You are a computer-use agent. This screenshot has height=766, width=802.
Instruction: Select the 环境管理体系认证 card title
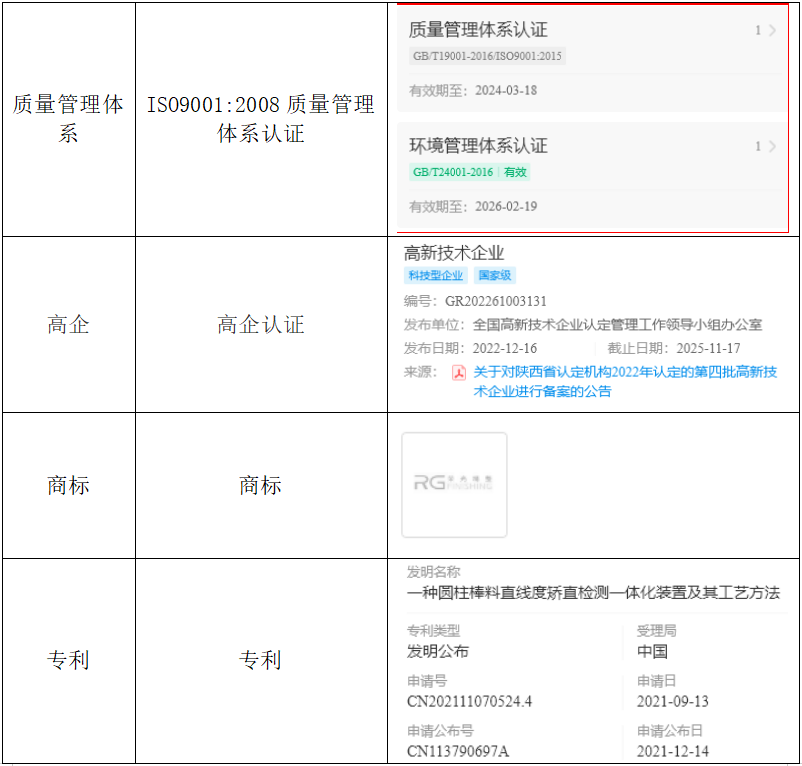click(x=478, y=146)
